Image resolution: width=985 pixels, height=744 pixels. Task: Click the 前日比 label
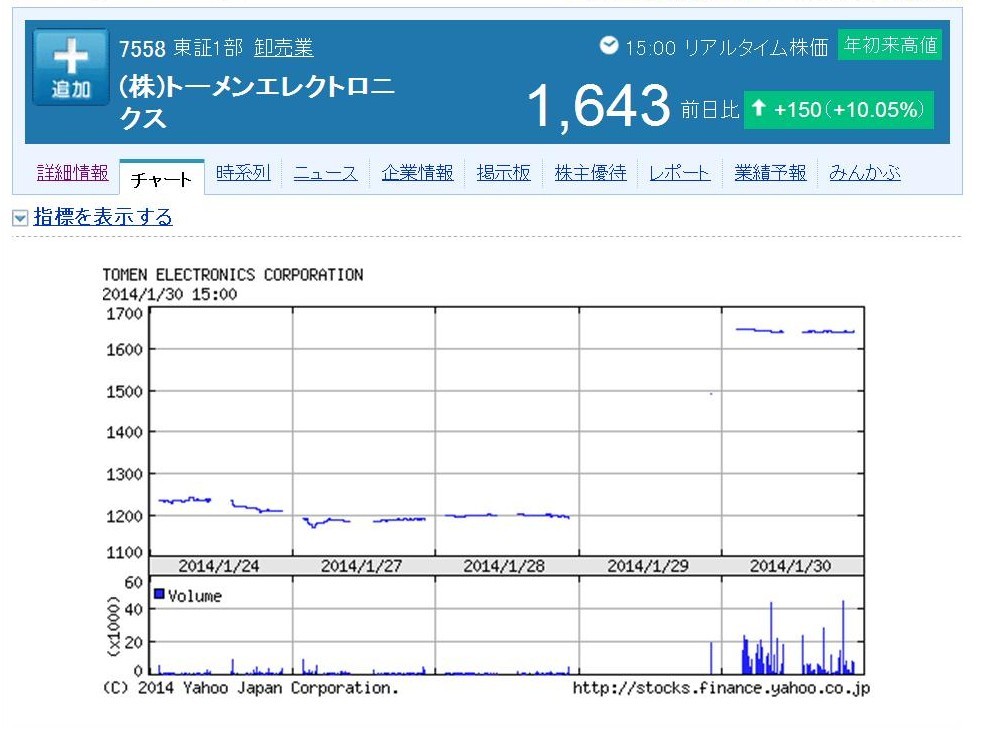coord(710,110)
